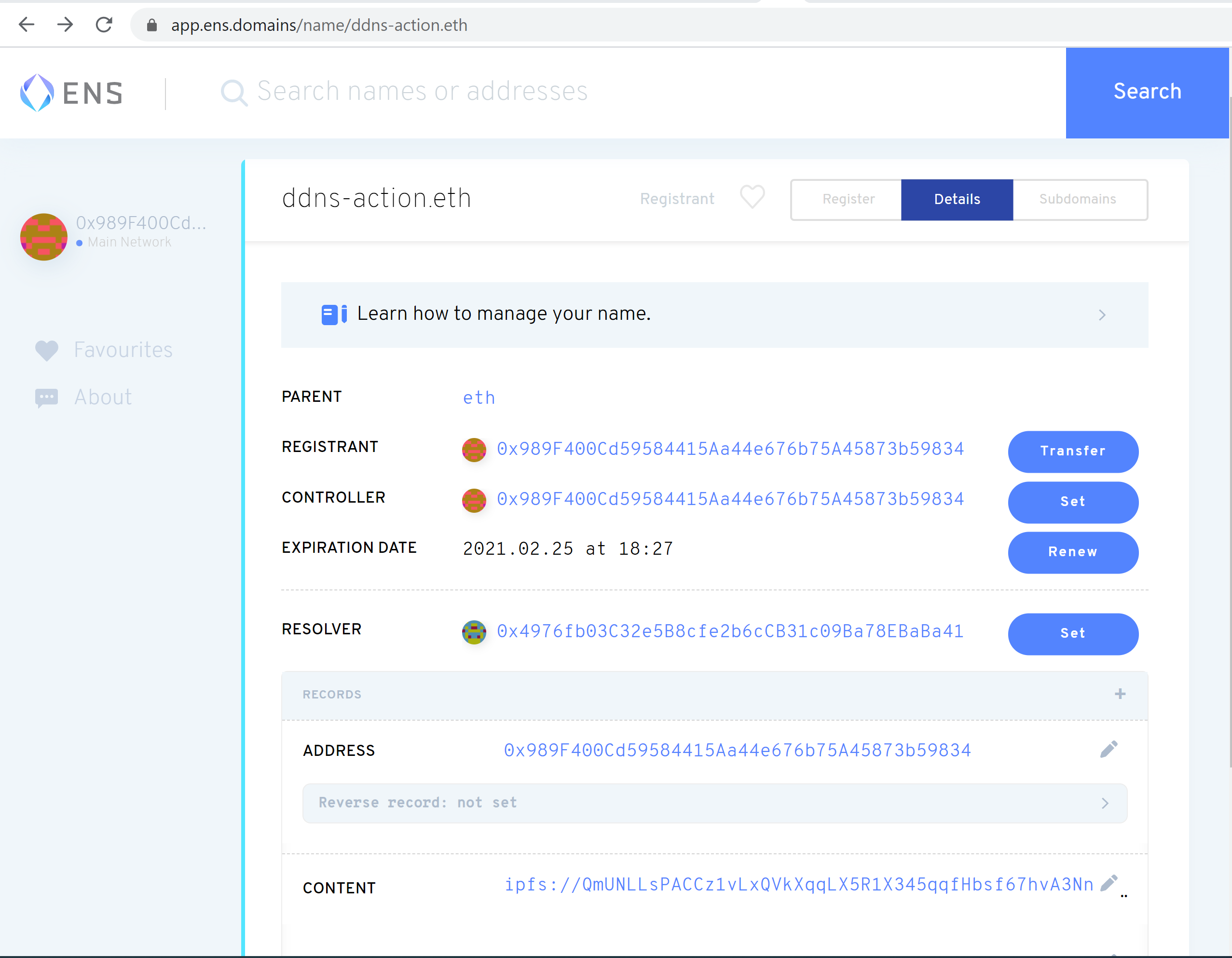Click the Registrant label in header

tap(677, 199)
